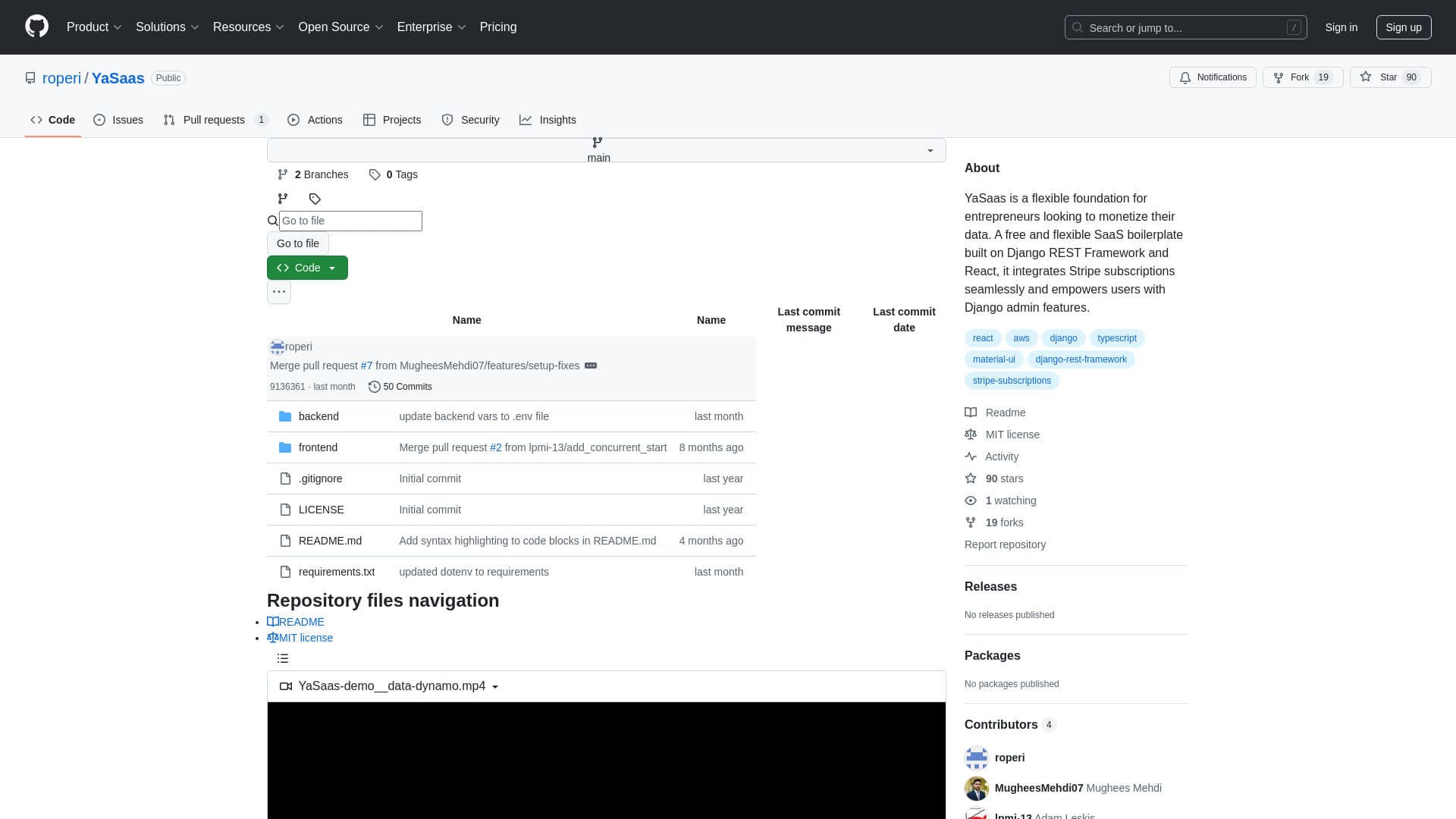This screenshot has width=1456, height=819.
Task: Expand the YaSaas-demo mp4 dropdown
Action: point(390,686)
